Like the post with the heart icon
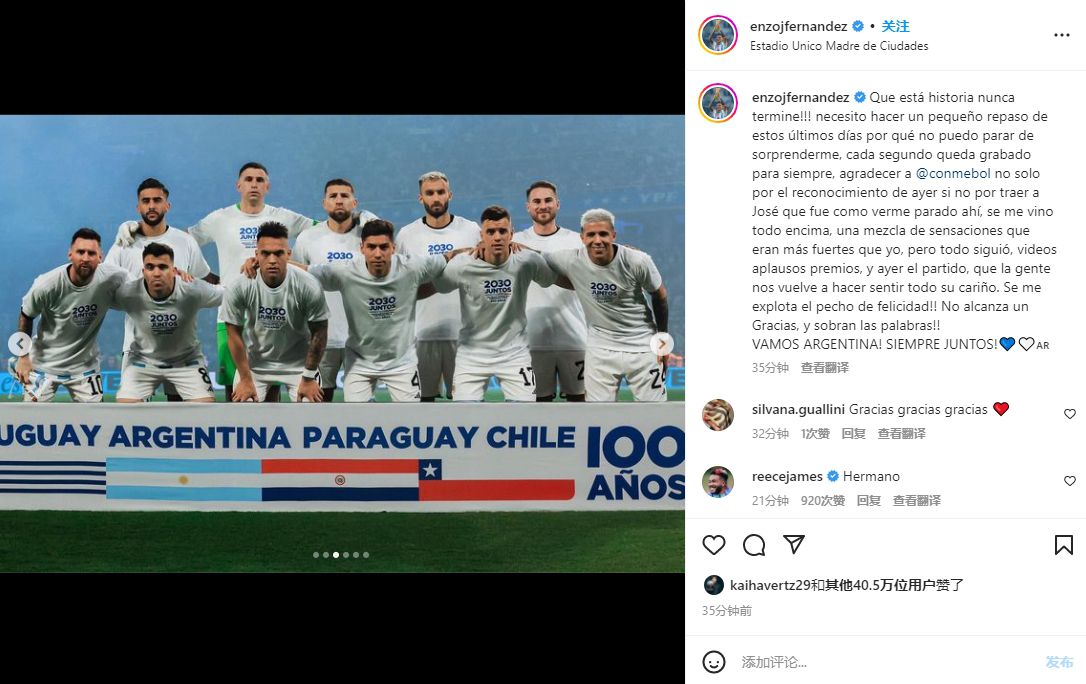The image size is (1086, 684). pyautogui.click(x=713, y=545)
